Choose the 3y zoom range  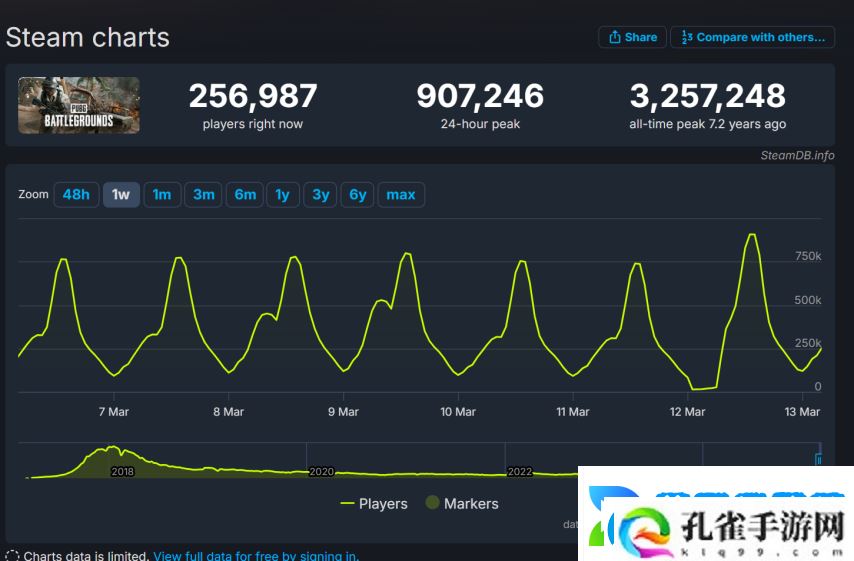tap(321, 194)
